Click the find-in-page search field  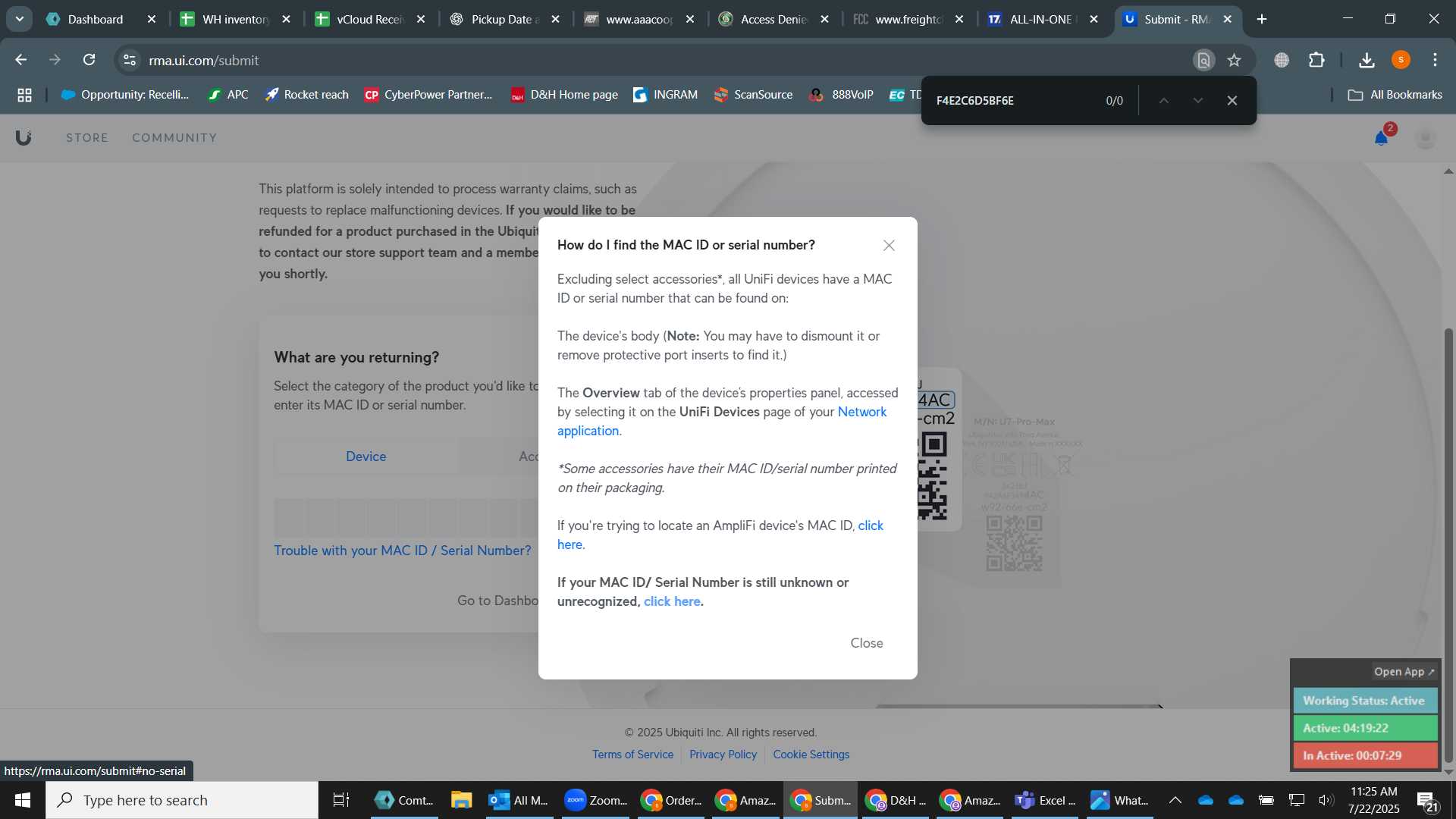click(x=1012, y=101)
